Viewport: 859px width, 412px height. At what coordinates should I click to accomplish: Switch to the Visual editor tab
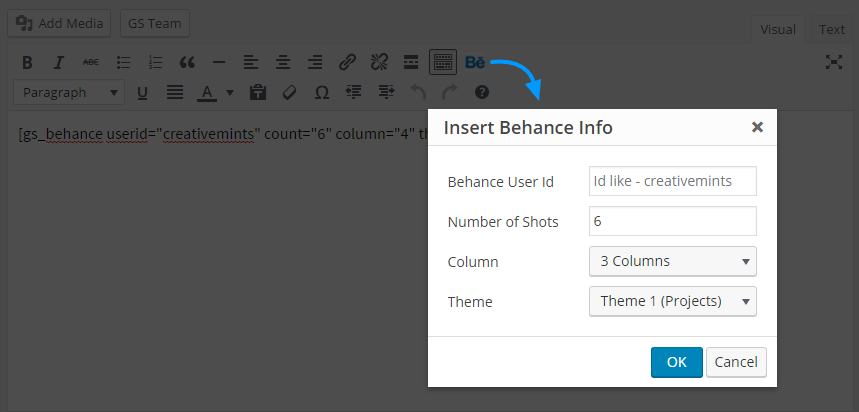[x=777, y=30]
